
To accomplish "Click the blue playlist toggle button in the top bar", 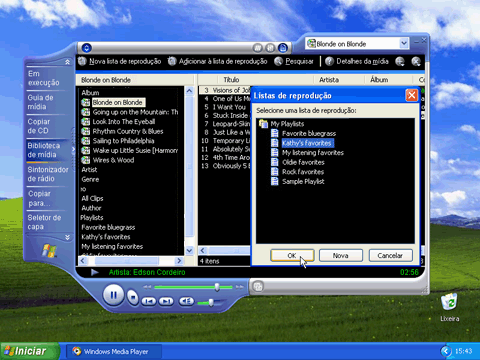I will [283, 48].
